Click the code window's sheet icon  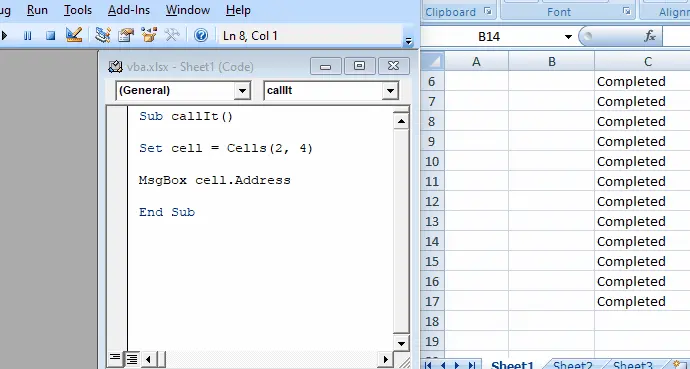tap(115, 66)
